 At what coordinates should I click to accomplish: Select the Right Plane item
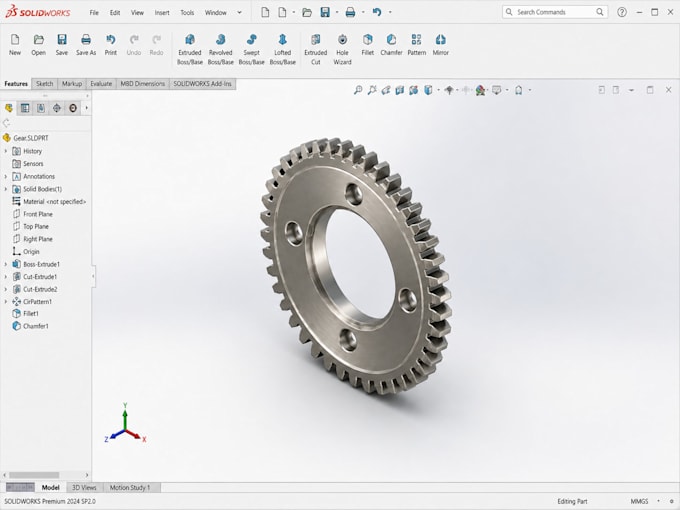tap(33, 239)
